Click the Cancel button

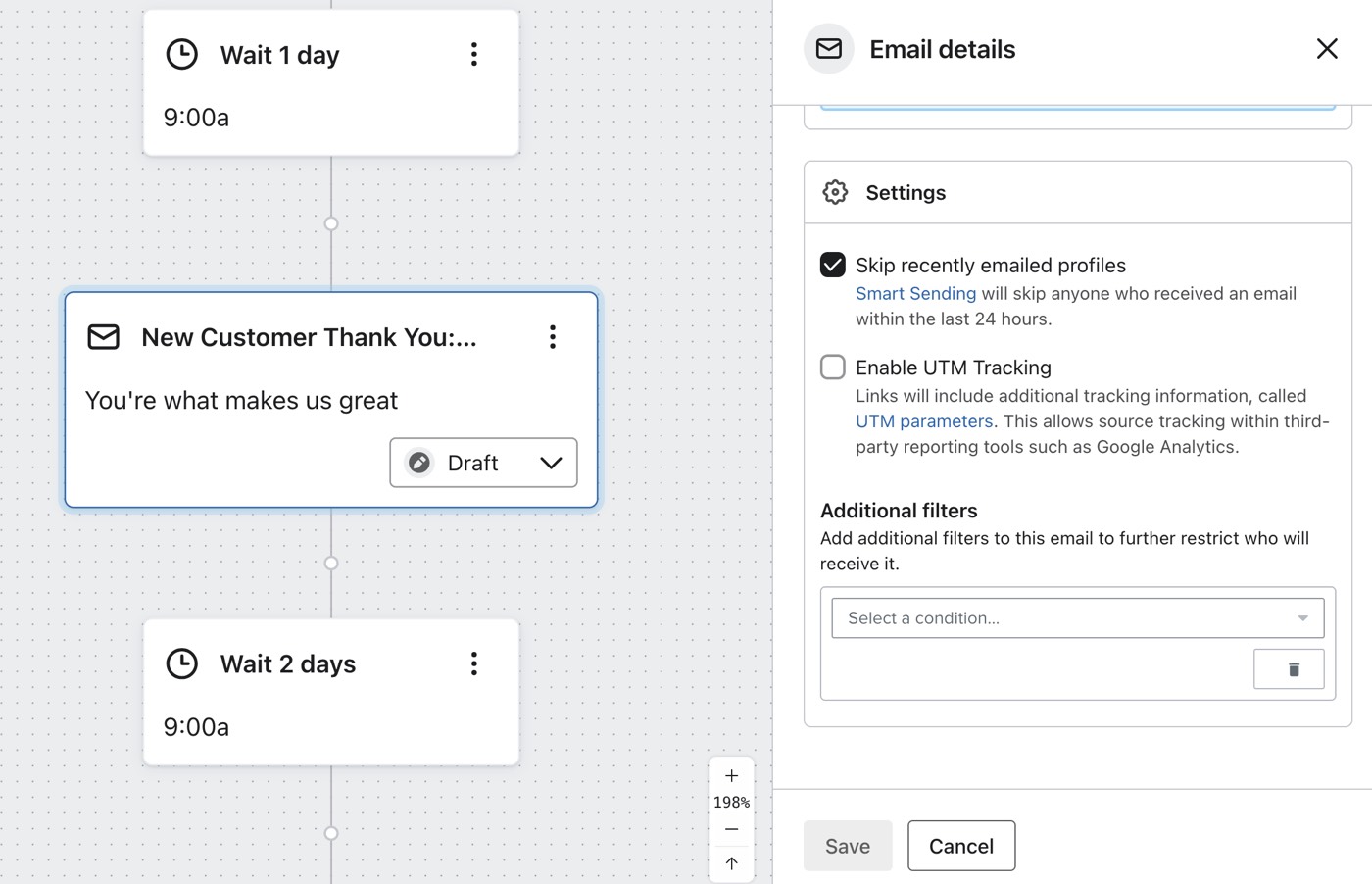(x=960, y=846)
